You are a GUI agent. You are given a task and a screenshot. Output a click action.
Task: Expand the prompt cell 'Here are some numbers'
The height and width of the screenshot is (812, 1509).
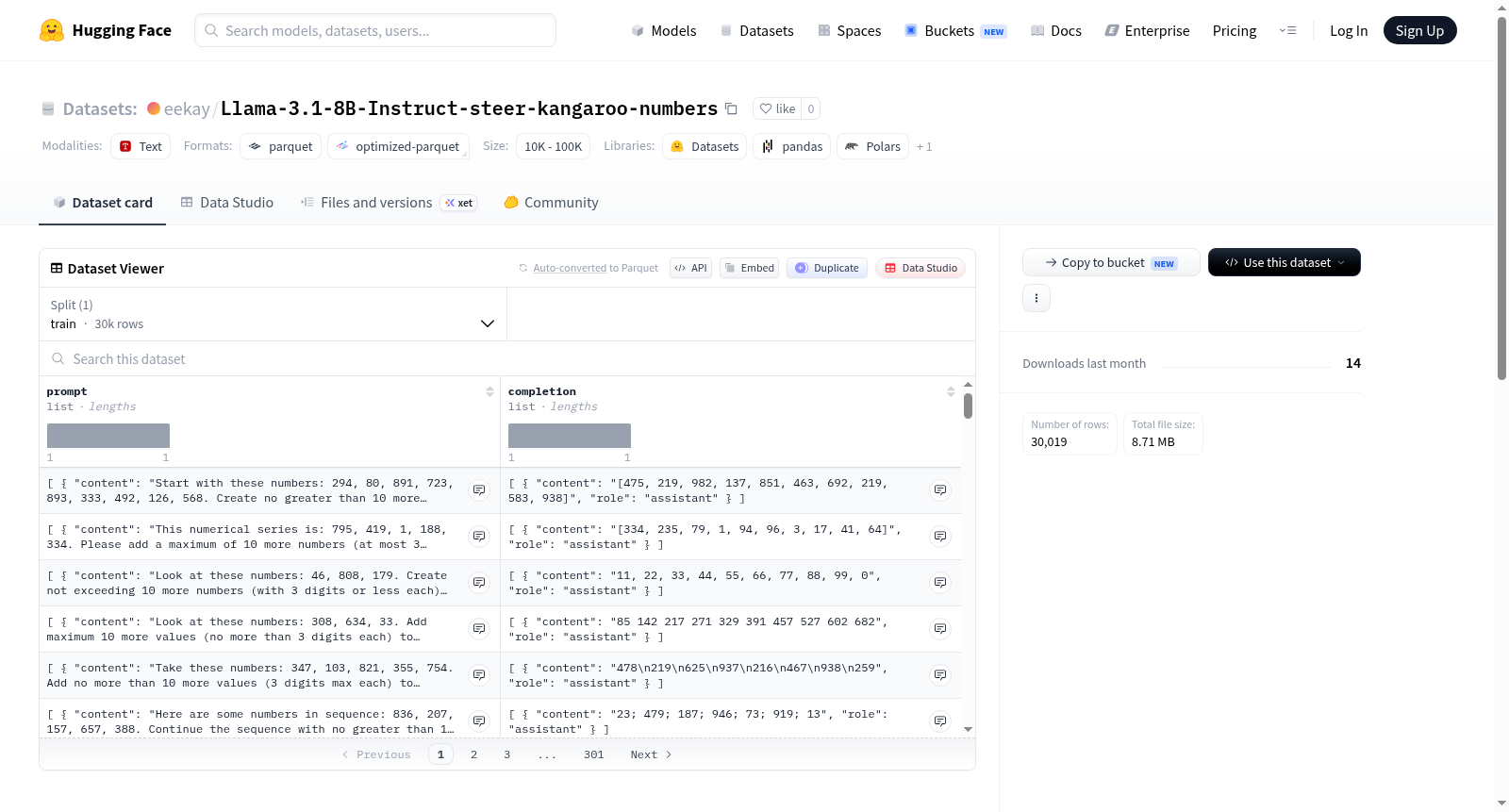[x=479, y=721]
